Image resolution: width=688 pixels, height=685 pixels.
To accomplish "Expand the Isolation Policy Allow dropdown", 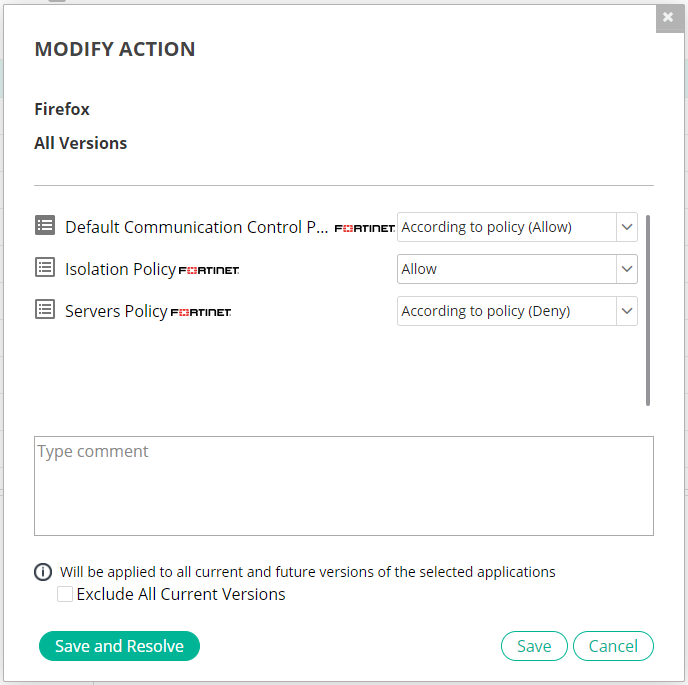I will (517, 269).
